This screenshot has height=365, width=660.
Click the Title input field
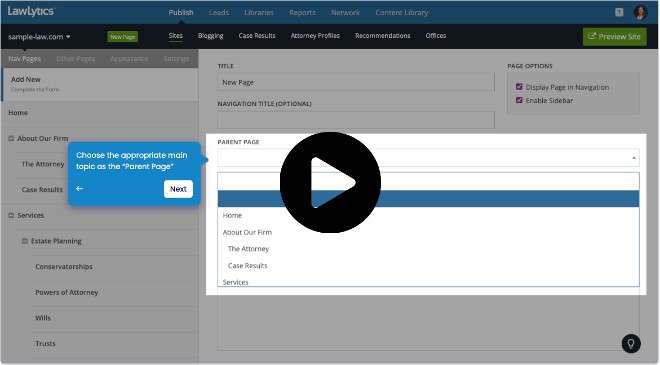(356, 82)
